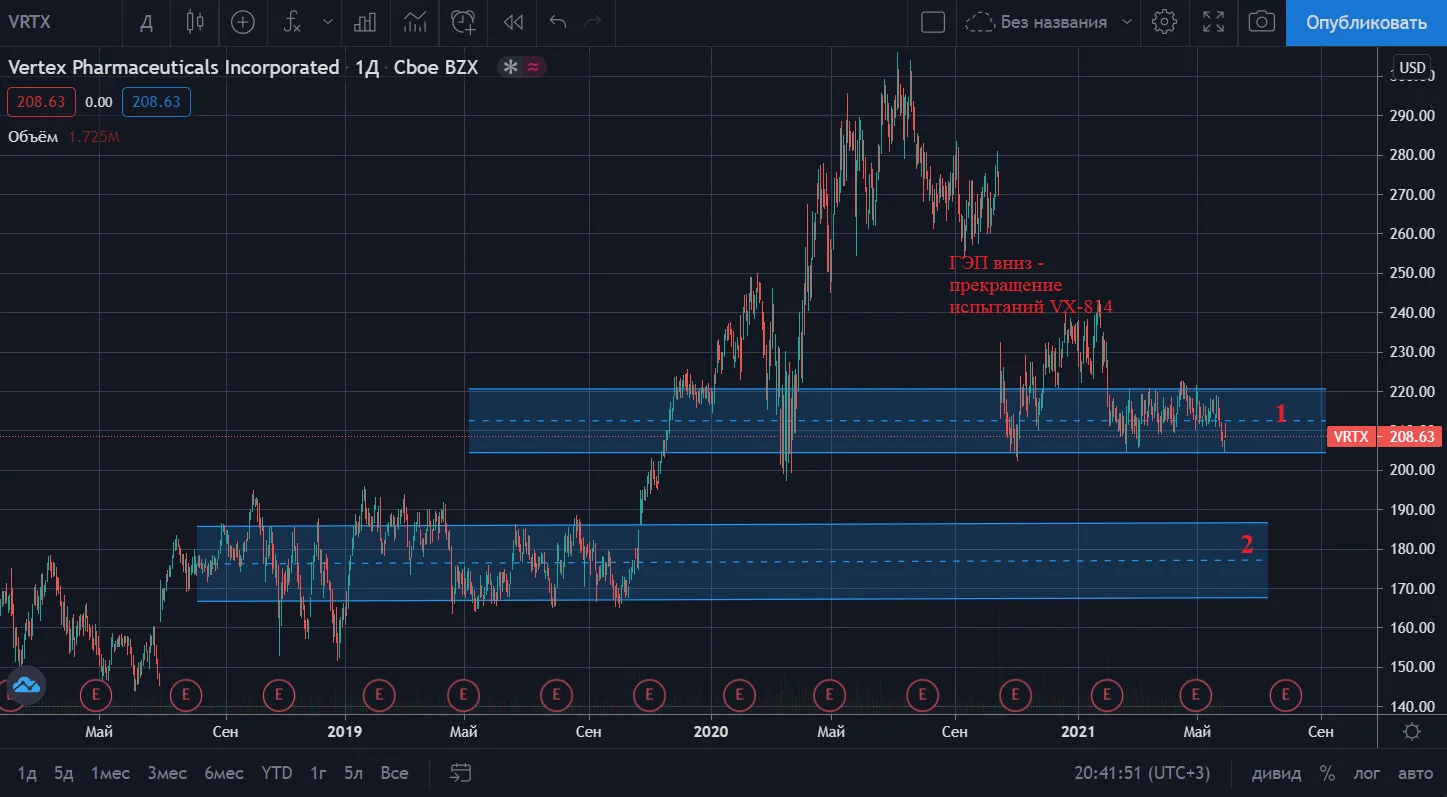
Task: Select the 6мес time range
Action: [x=224, y=773]
